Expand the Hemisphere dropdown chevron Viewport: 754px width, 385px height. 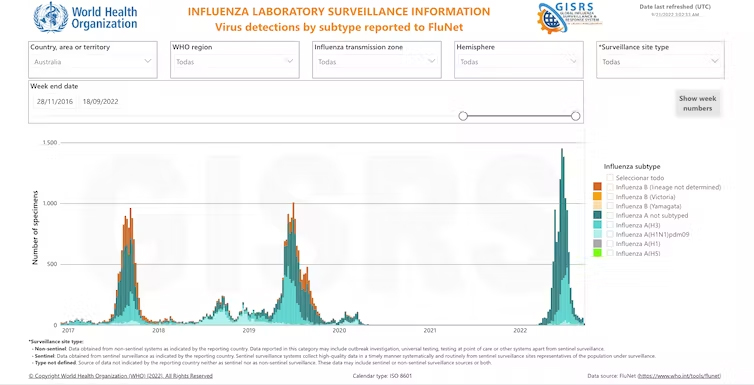[573, 61]
